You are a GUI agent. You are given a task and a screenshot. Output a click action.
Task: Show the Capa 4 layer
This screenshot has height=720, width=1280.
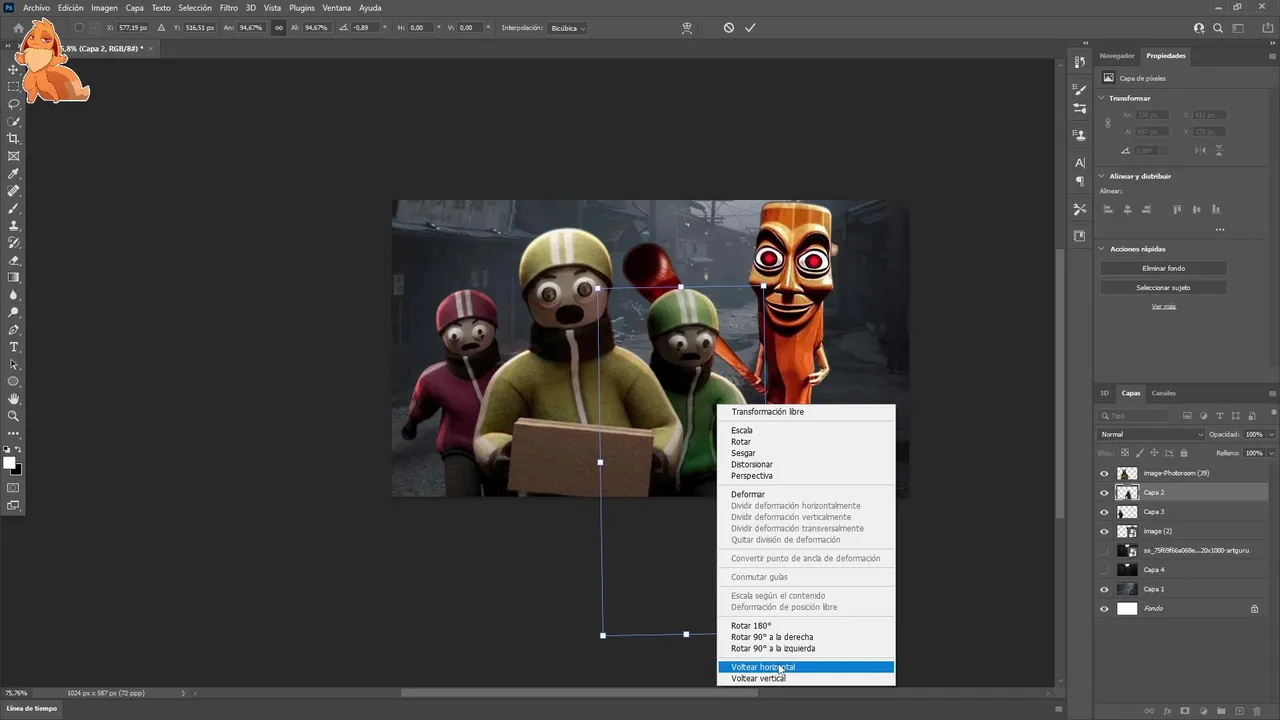pos(1104,570)
